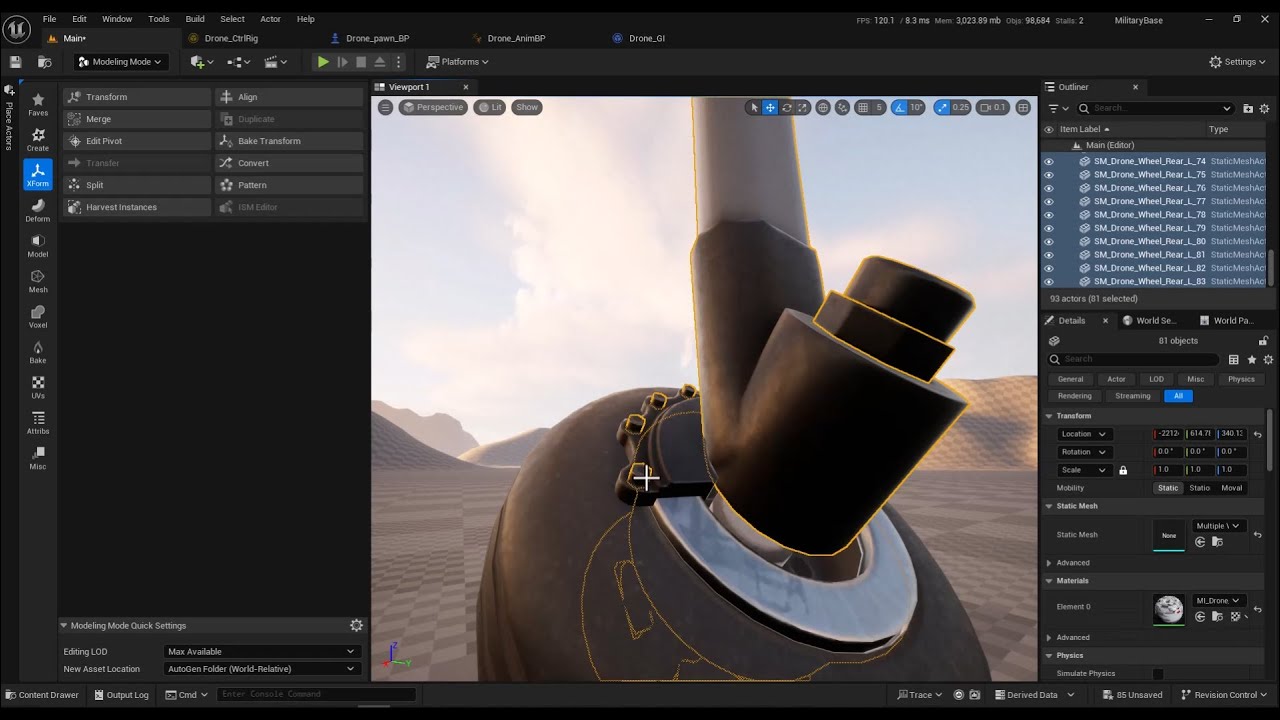This screenshot has width=1280, height=720.
Task: Open the Content Drawer
Action: click(42, 695)
